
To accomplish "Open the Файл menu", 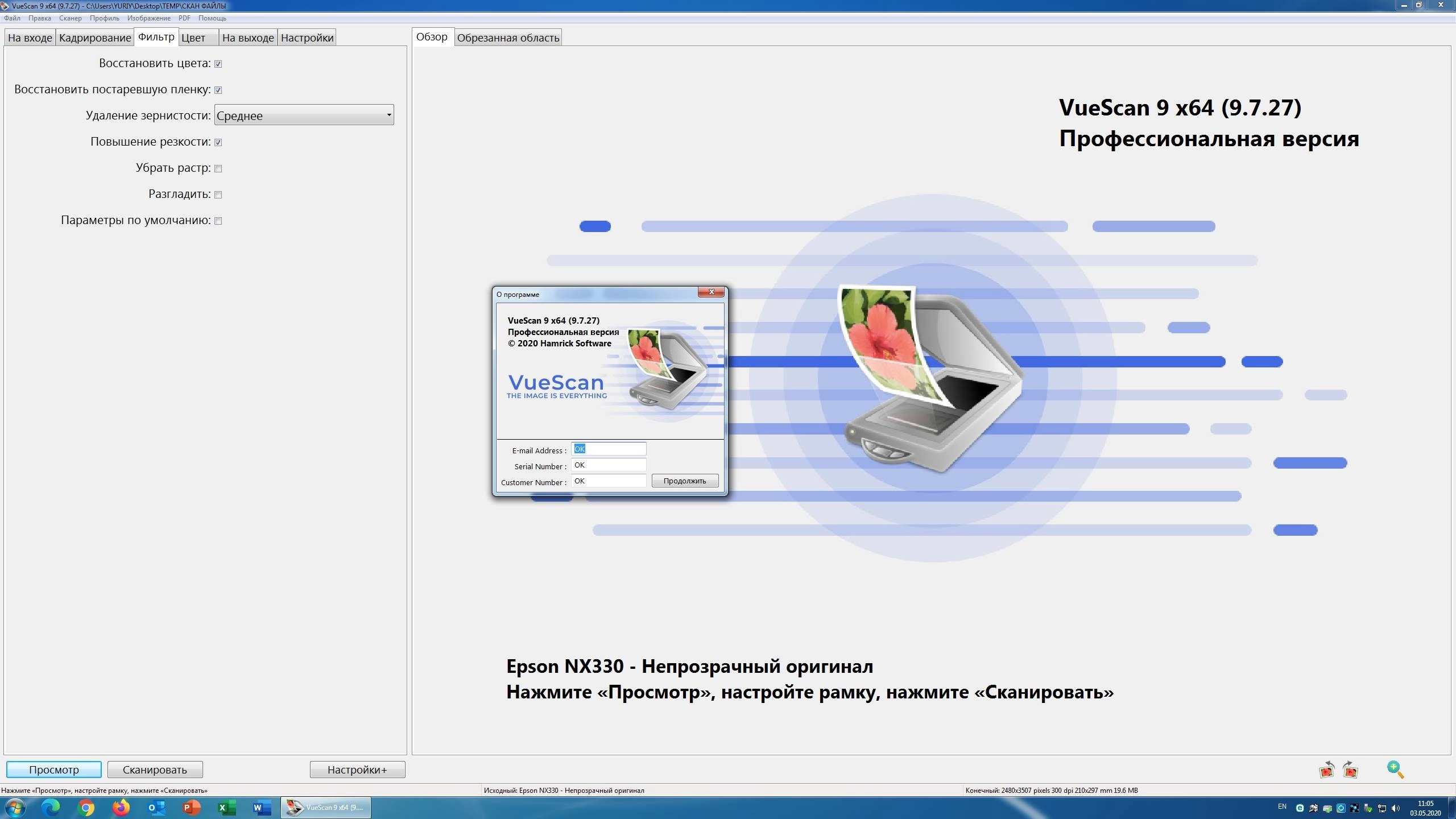I will (12, 18).
